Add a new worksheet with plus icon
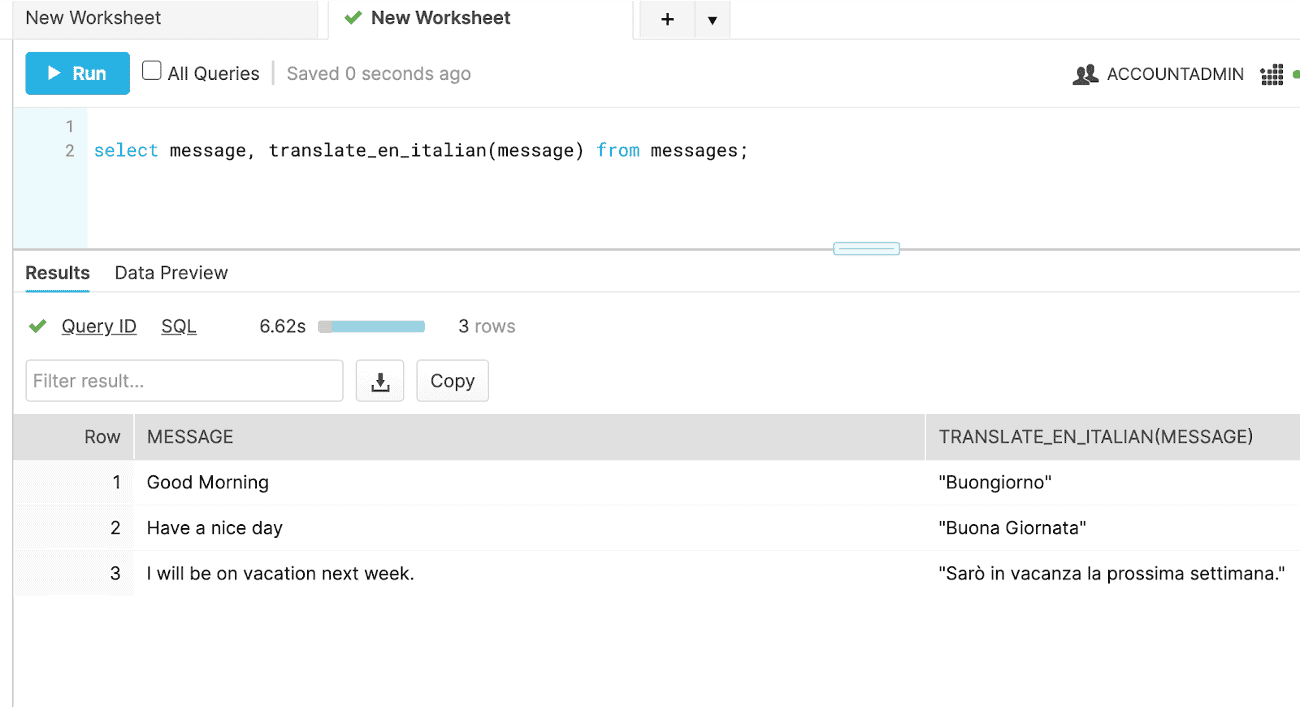 [x=667, y=19]
